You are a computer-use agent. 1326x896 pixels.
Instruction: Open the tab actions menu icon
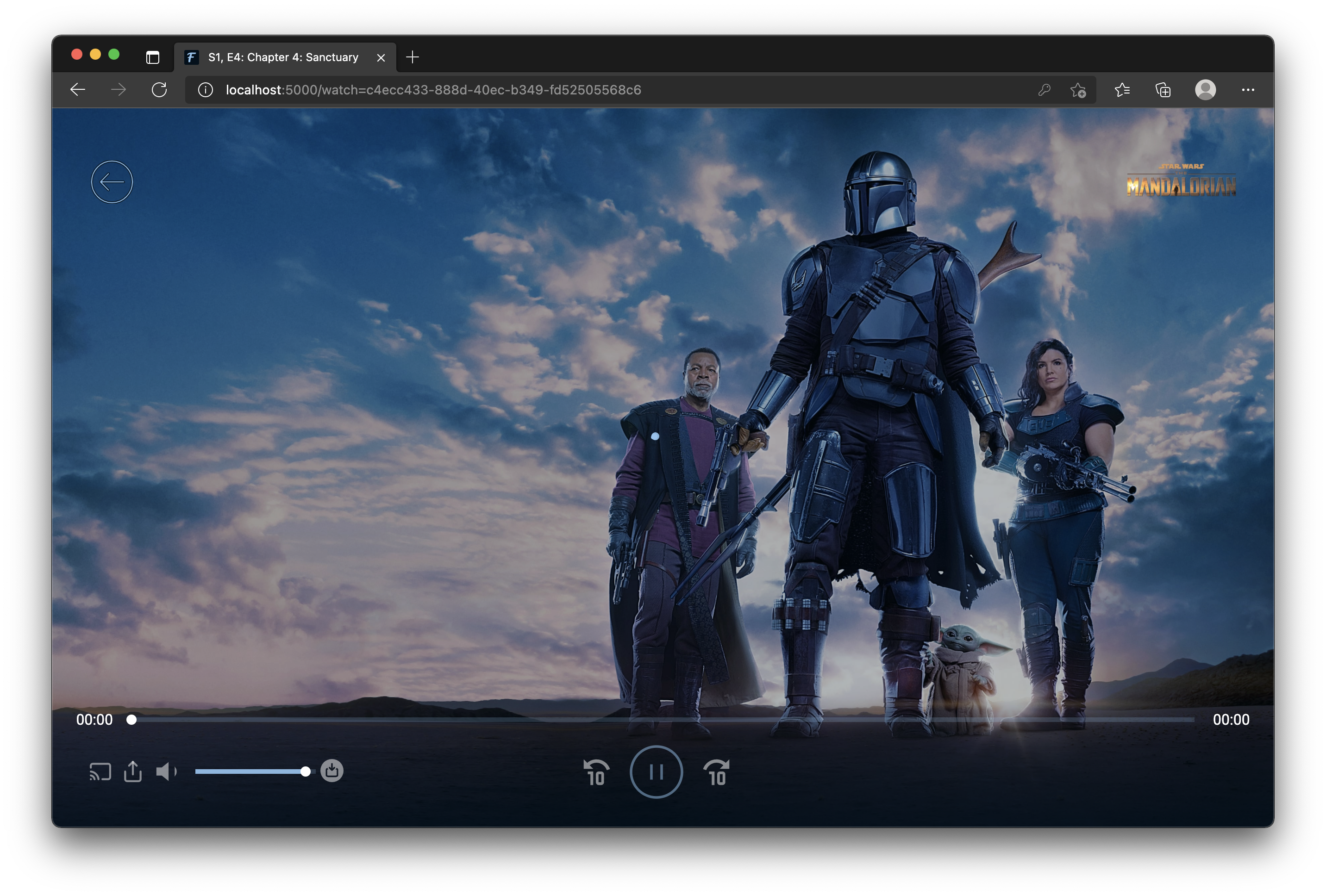[x=152, y=57]
